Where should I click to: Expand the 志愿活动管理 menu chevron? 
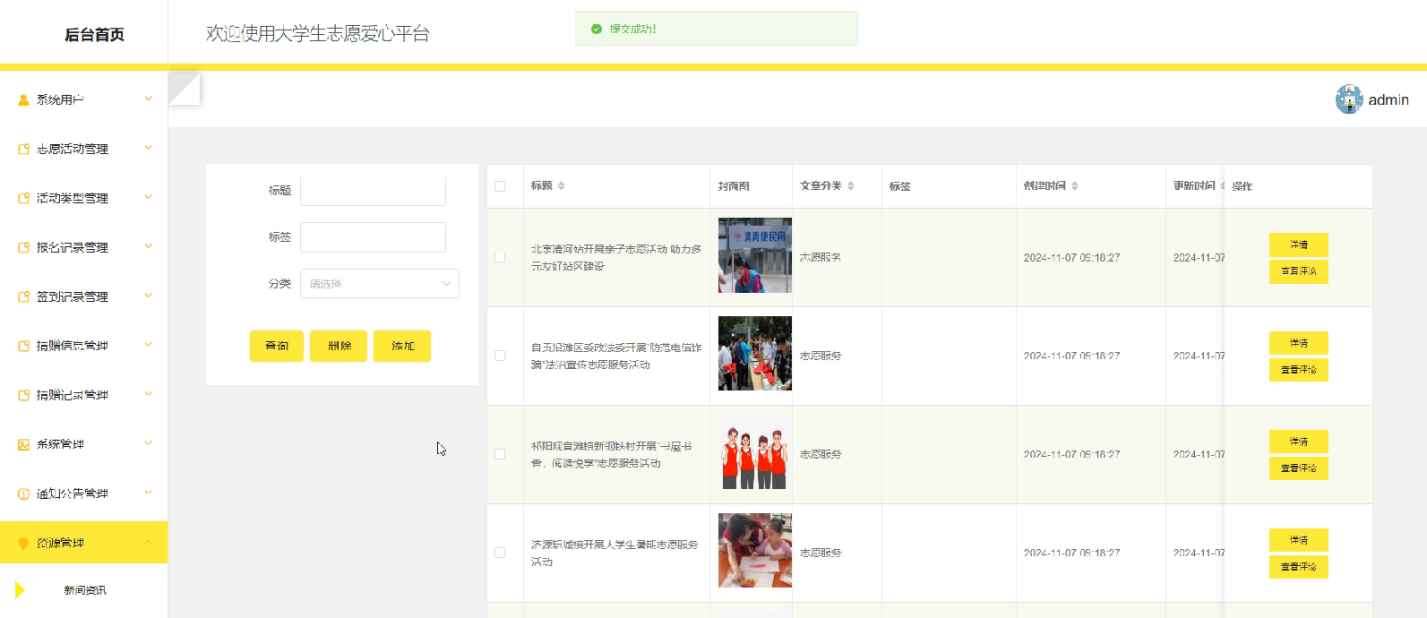pos(148,148)
